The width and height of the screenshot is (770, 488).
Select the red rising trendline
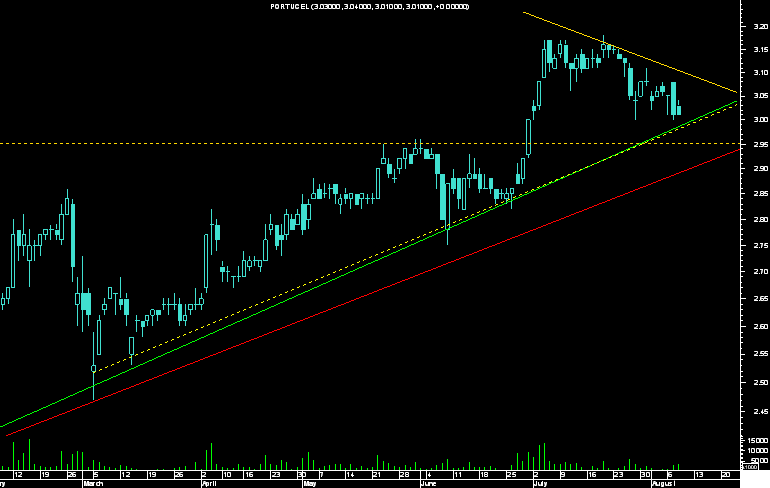coord(373,293)
